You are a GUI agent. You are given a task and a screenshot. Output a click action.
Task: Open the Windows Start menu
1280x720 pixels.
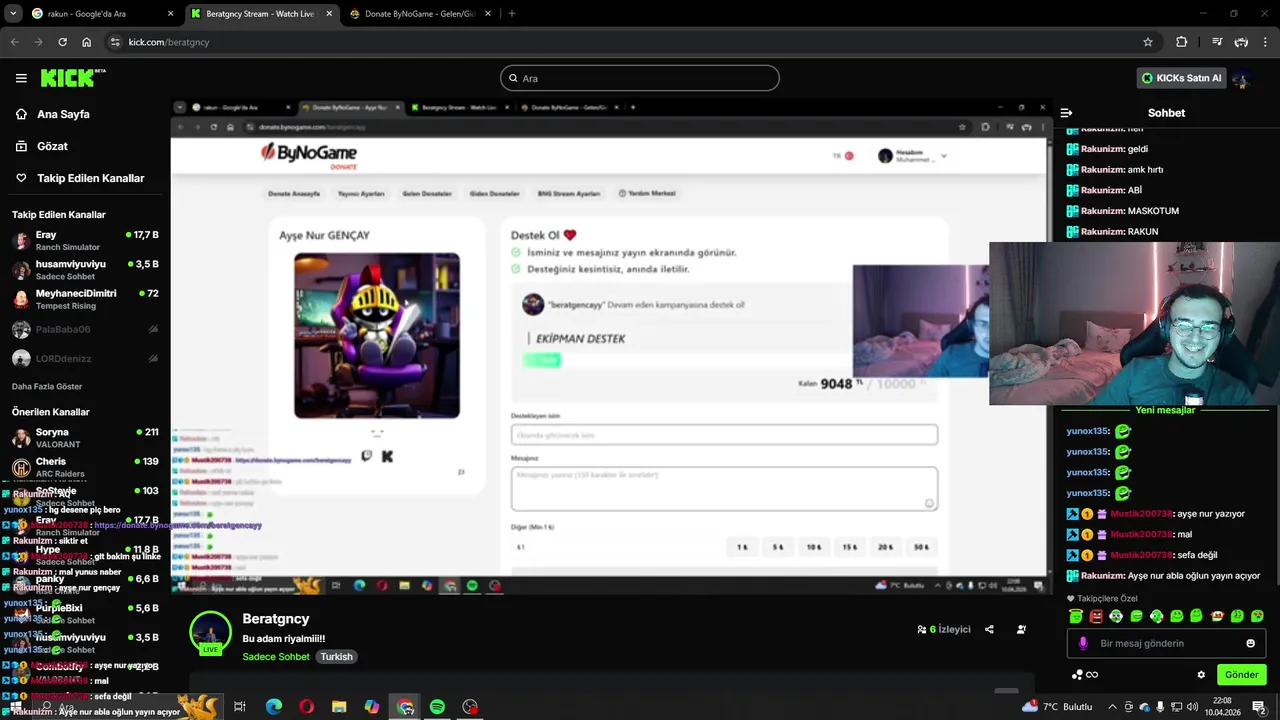pos(15,707)
